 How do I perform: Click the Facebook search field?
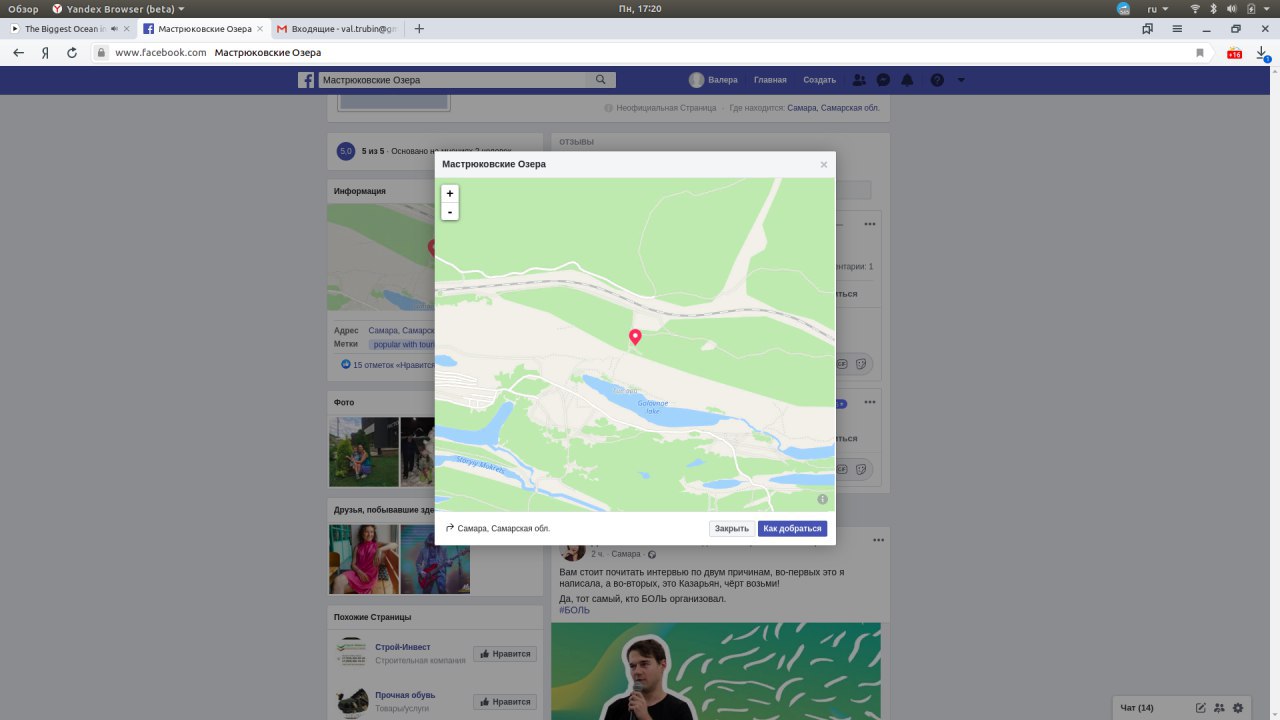tap(451, 80)
